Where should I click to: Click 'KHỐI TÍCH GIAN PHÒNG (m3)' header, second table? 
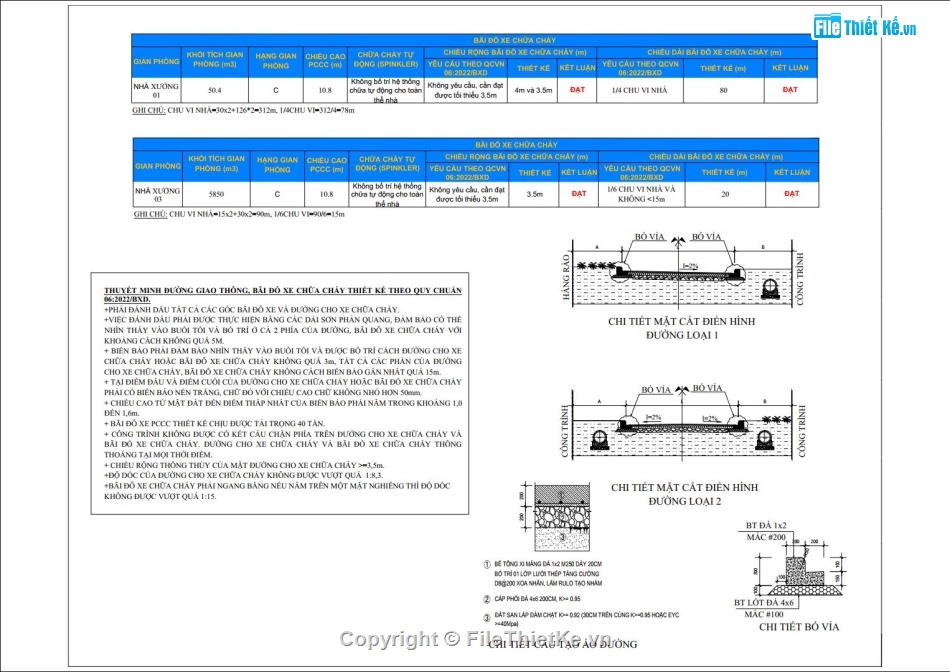tap(216, 164)
